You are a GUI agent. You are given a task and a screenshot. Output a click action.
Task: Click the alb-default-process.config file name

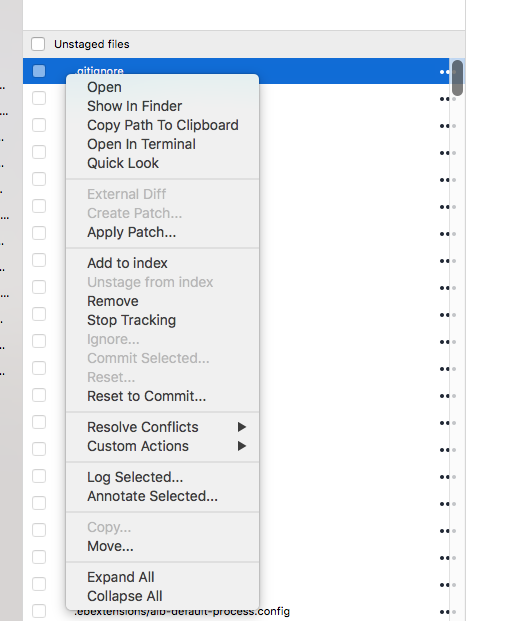[x=182, y=612]
